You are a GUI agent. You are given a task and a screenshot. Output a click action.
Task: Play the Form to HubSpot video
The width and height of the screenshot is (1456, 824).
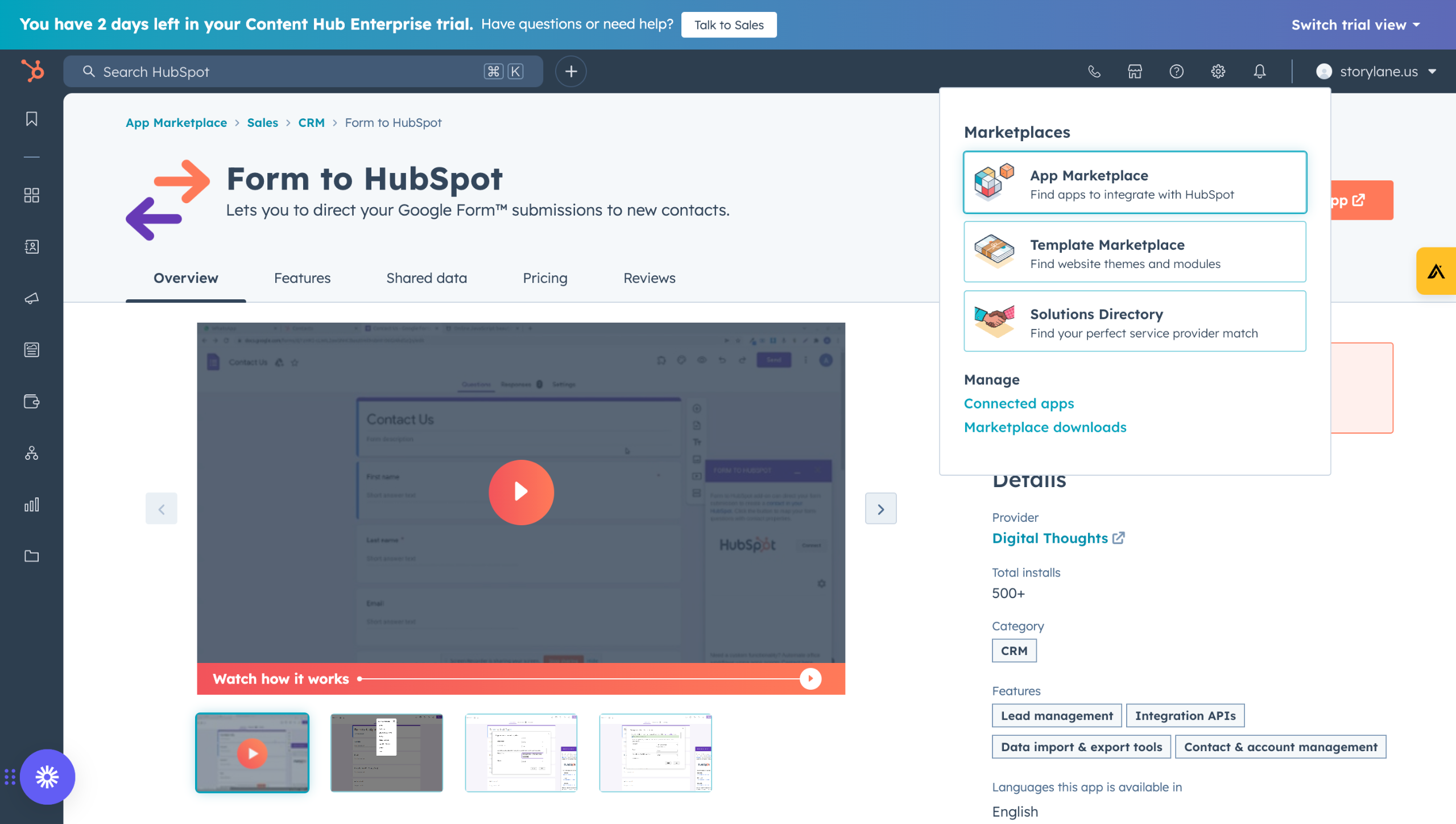(521, 492)
